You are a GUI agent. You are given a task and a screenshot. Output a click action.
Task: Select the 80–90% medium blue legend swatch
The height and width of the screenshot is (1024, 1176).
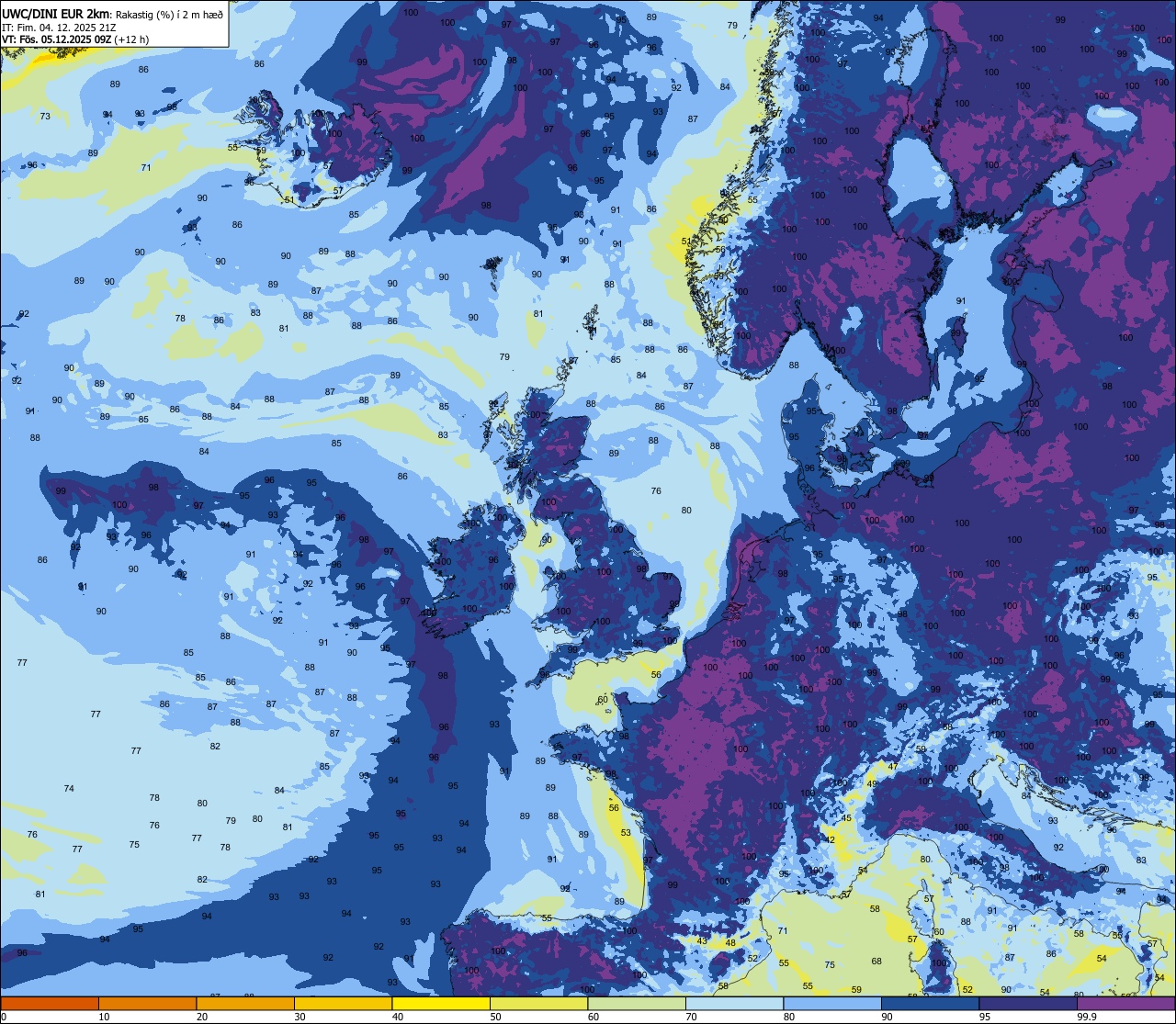[832, 1003]
